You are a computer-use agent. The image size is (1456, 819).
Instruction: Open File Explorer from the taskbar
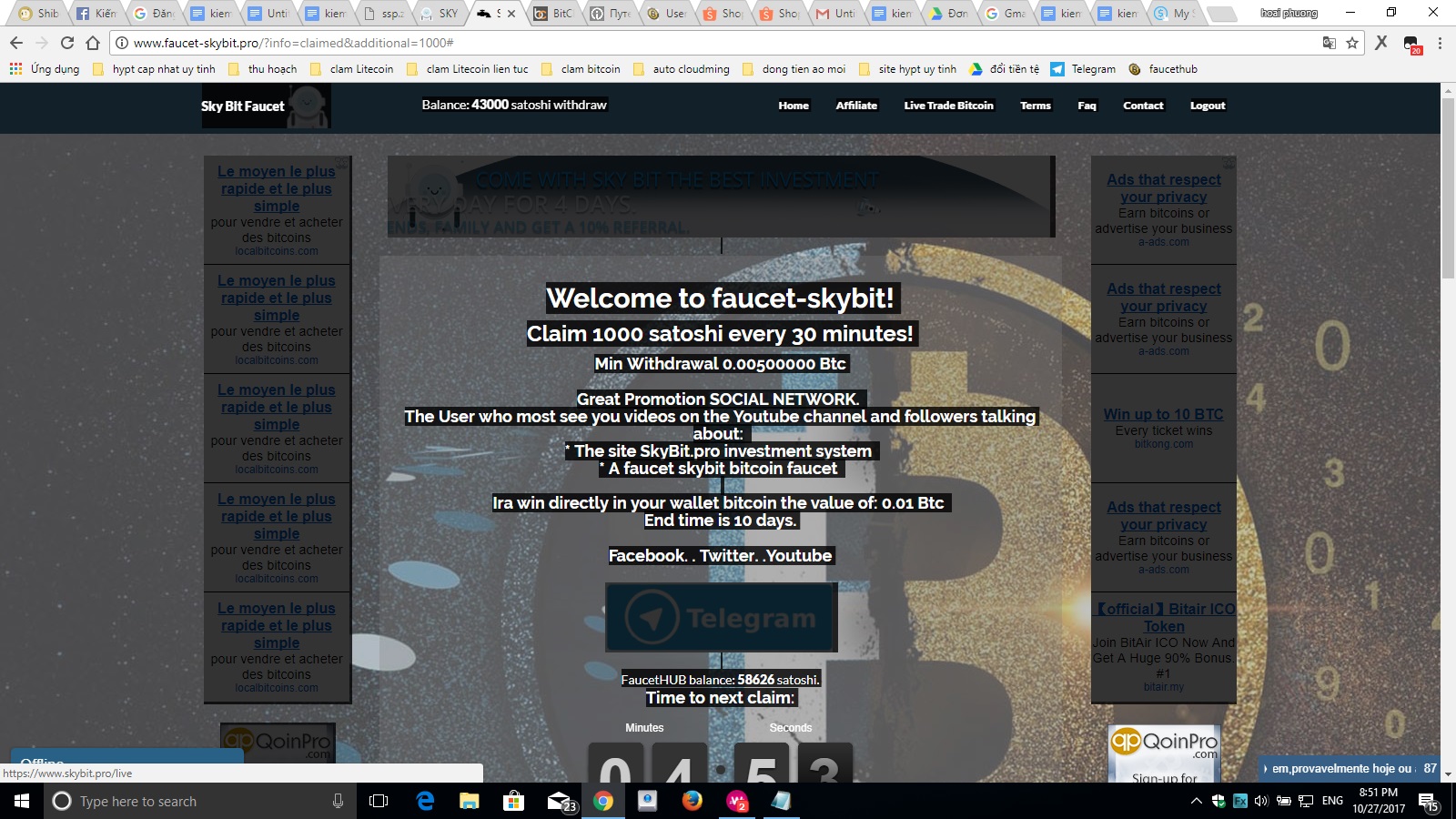[x=469, y=801]
